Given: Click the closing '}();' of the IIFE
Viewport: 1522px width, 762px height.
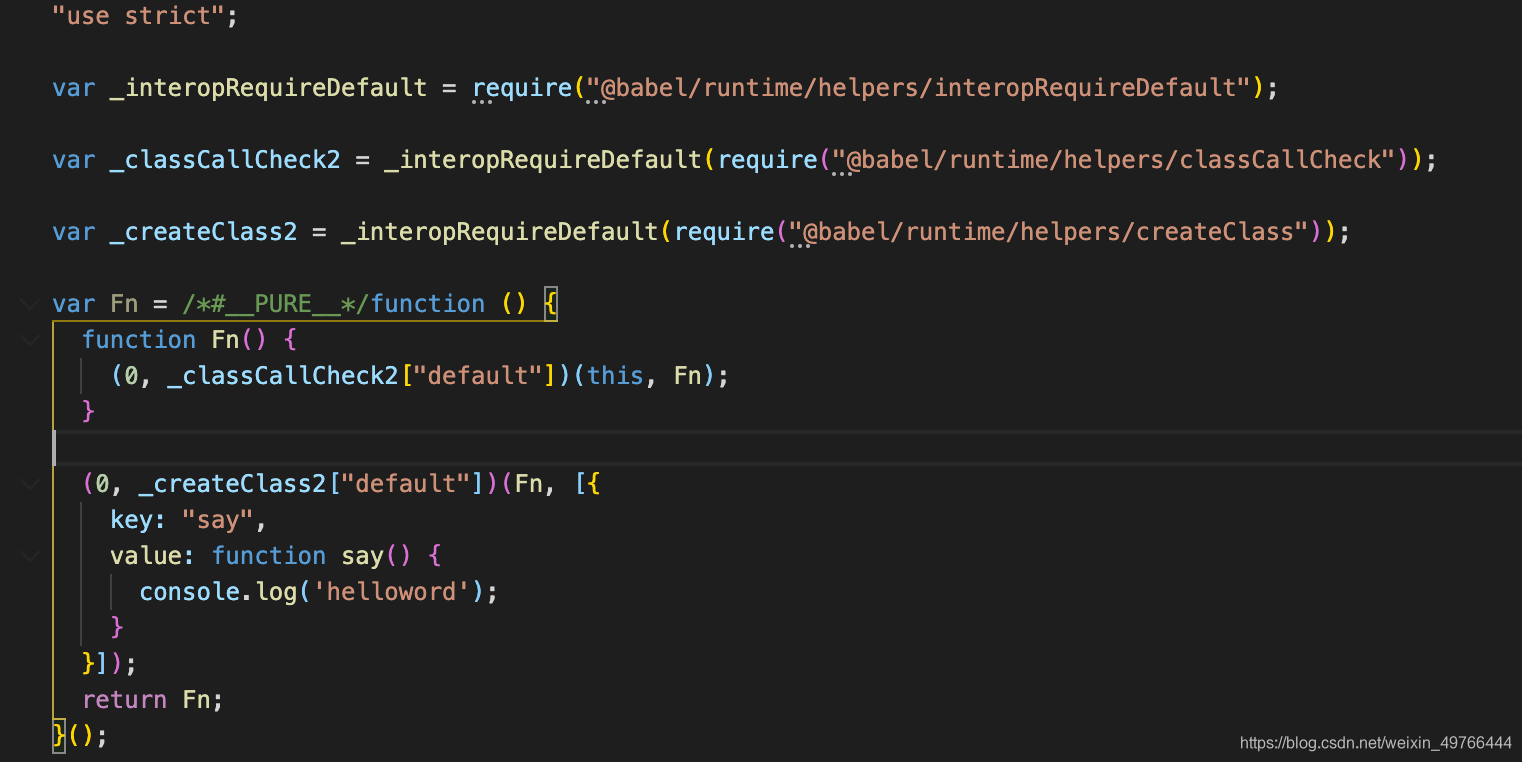Looking at the screenshot, I should pyautogui.click(x=79, y=736).
